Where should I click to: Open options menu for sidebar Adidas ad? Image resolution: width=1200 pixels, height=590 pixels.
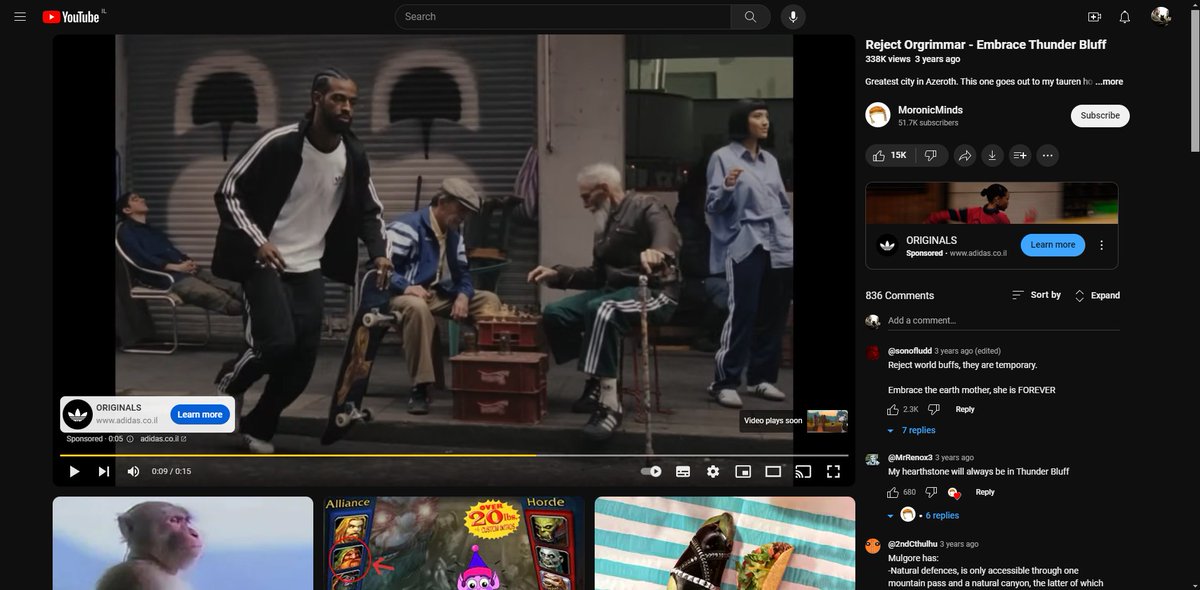coord(1102,245)
